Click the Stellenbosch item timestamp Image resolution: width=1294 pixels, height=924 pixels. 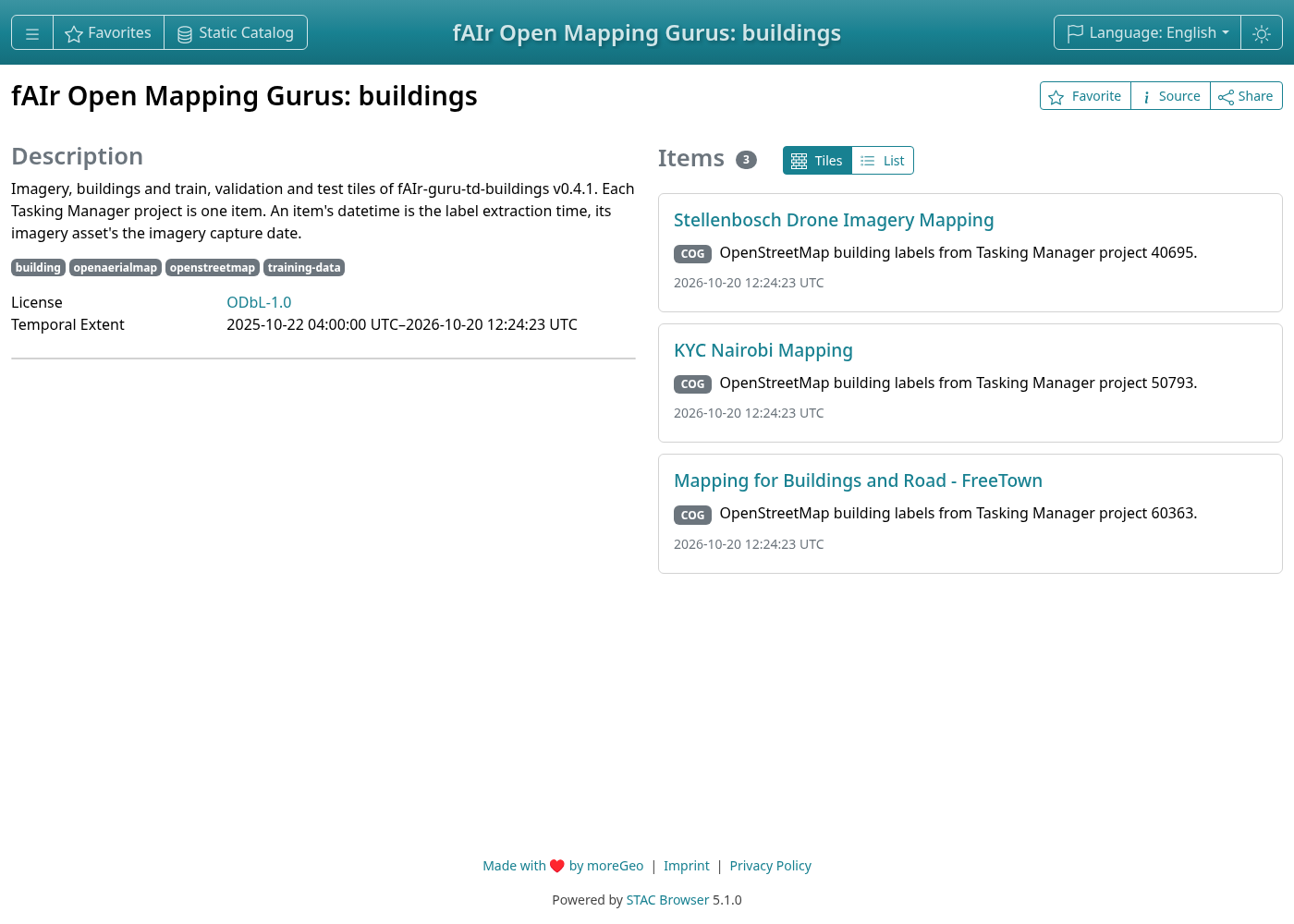pos(749,283)
